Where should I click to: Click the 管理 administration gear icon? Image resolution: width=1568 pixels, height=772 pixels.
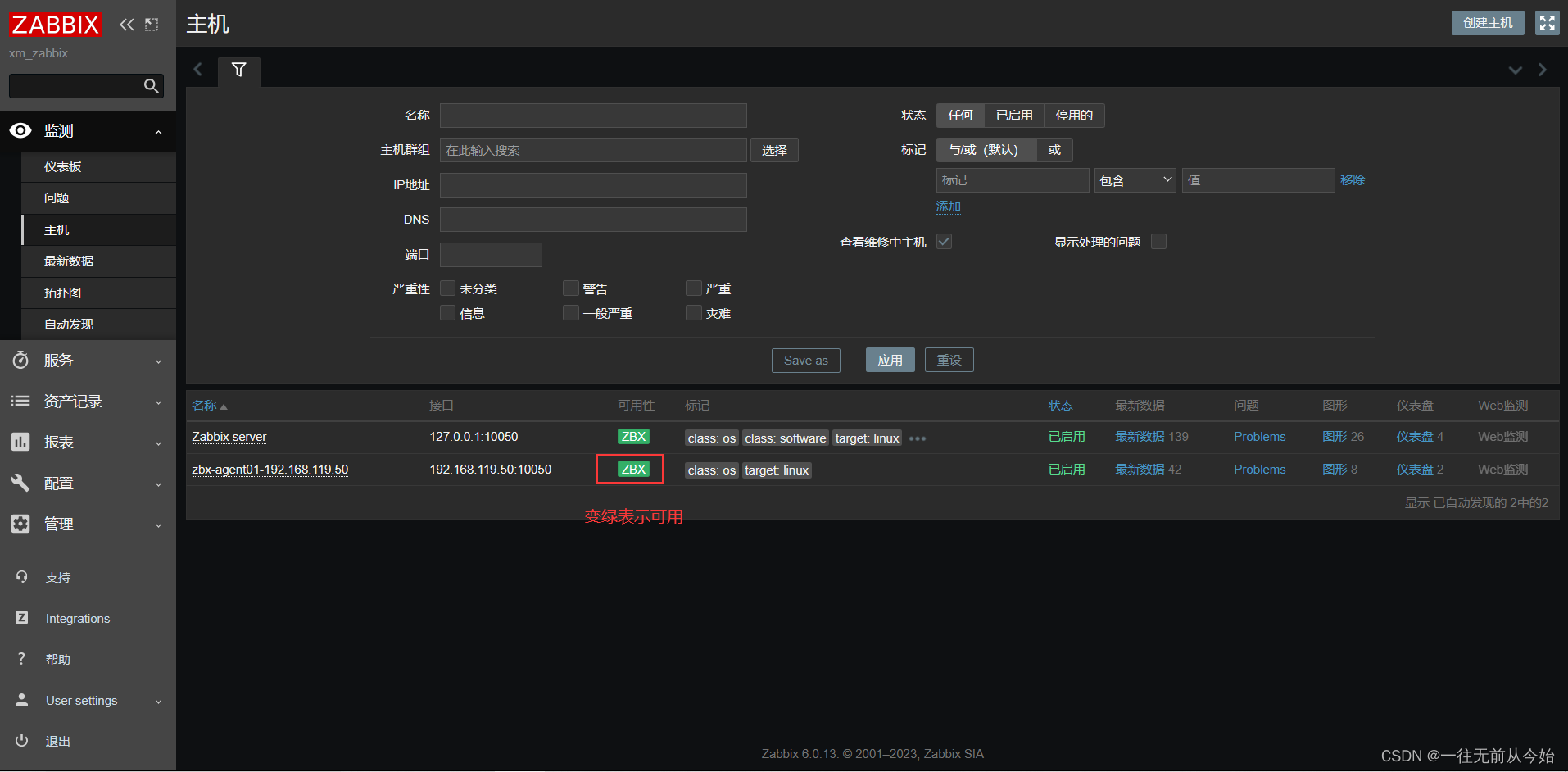point(20,524)
